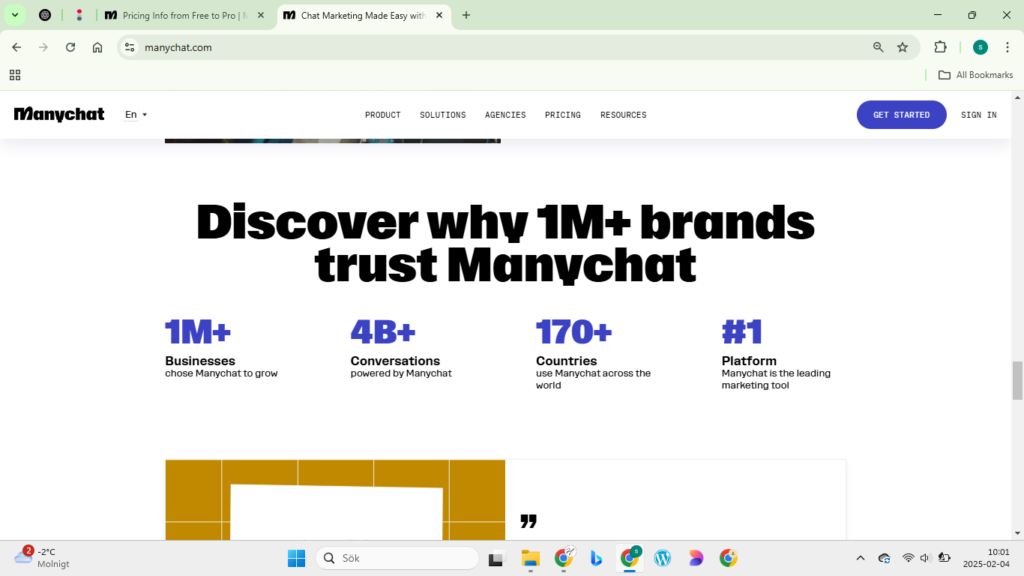Check the battery status icon

(944, 558)
